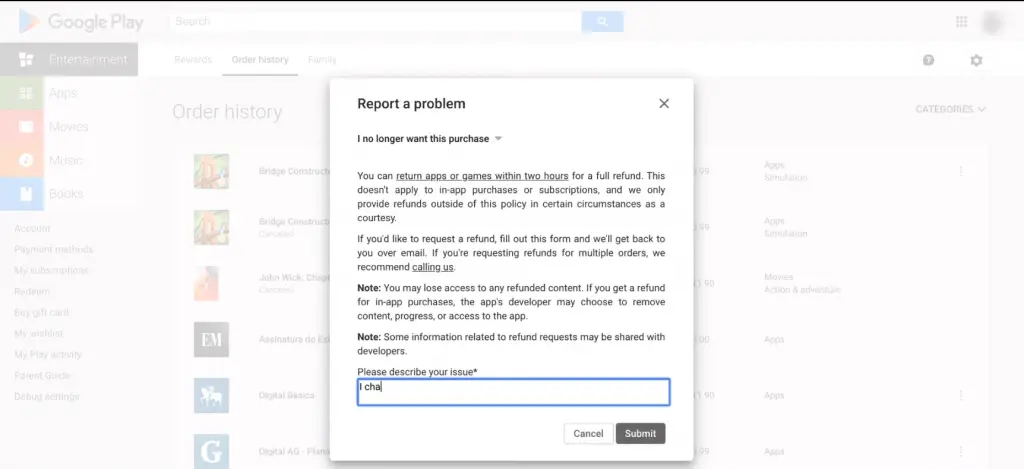Select the Order history tab
Viewport: 1024px width, 469px height.
[x=260, y=59]
